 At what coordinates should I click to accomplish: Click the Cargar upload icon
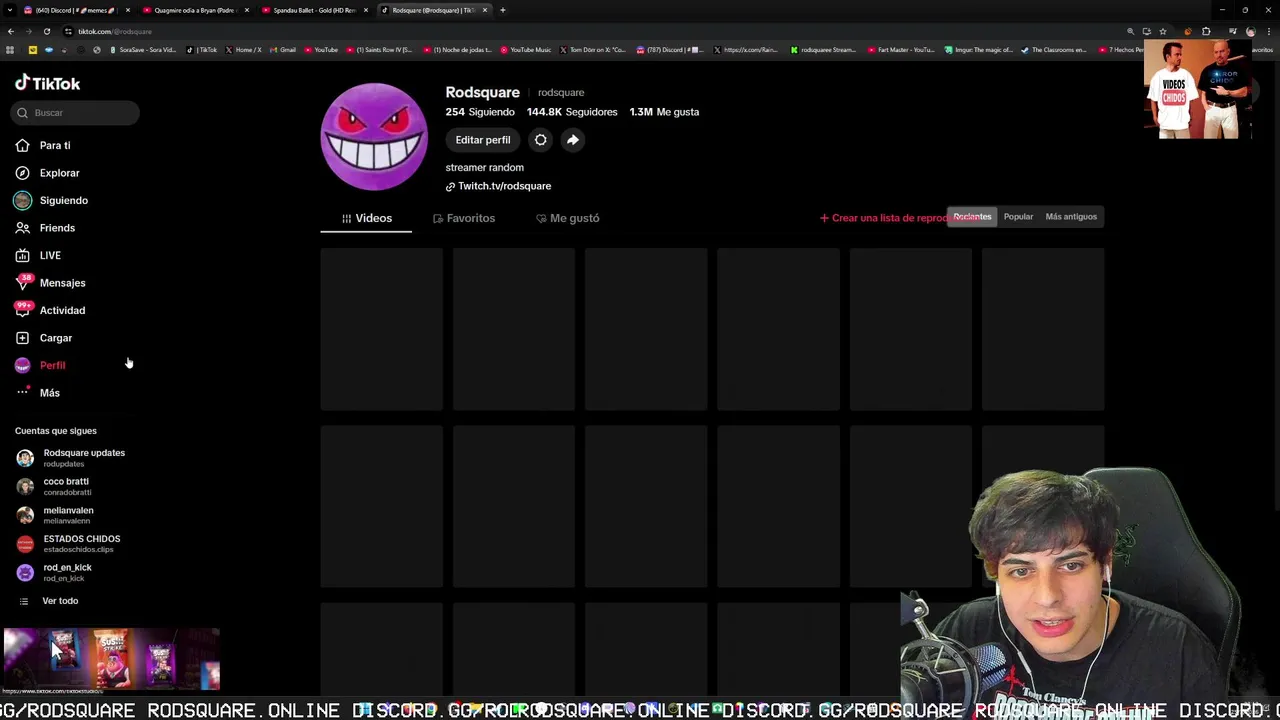click(23, 338)
